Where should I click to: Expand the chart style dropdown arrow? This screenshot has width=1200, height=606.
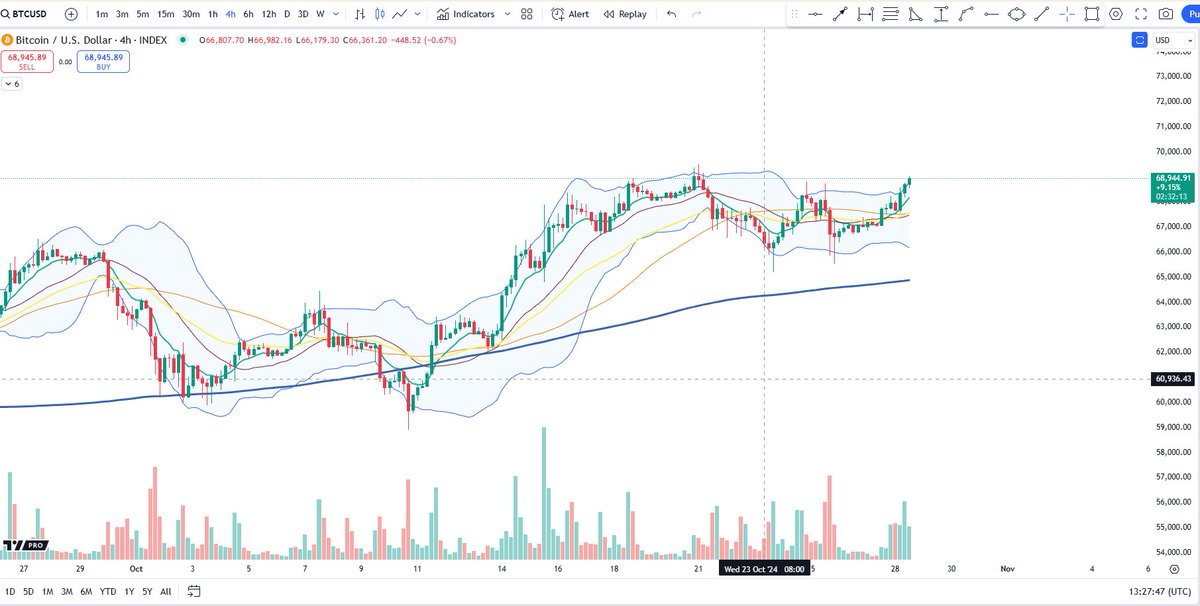click(418, 15)
